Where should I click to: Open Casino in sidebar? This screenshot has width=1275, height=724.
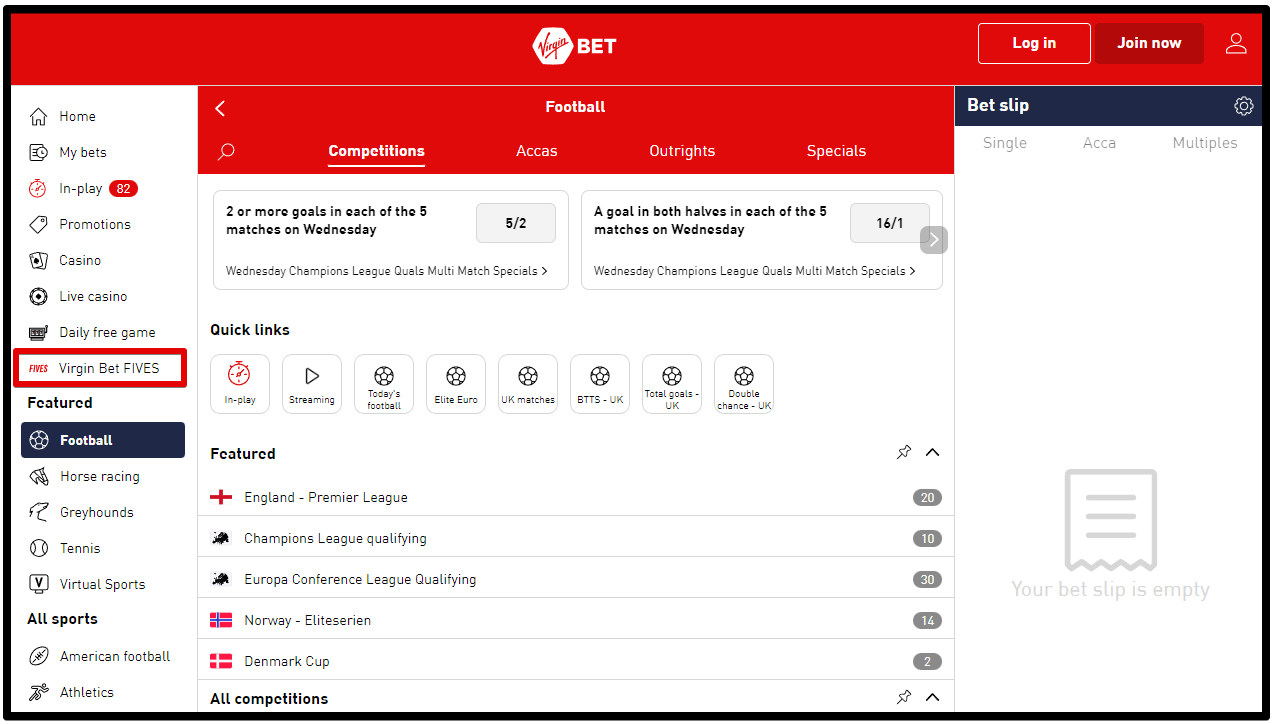(102, 261)
